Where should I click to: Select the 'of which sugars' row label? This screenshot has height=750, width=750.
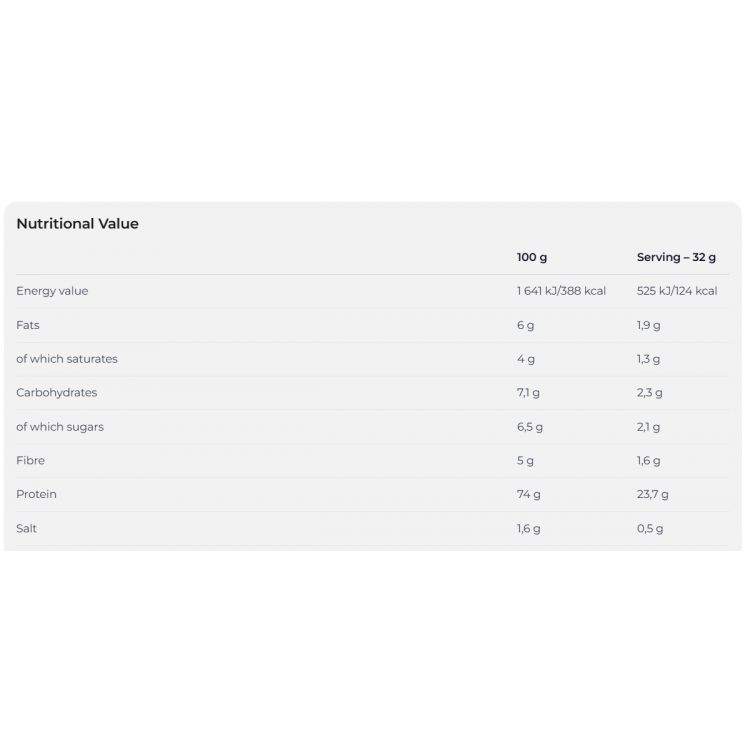(60, 427)
